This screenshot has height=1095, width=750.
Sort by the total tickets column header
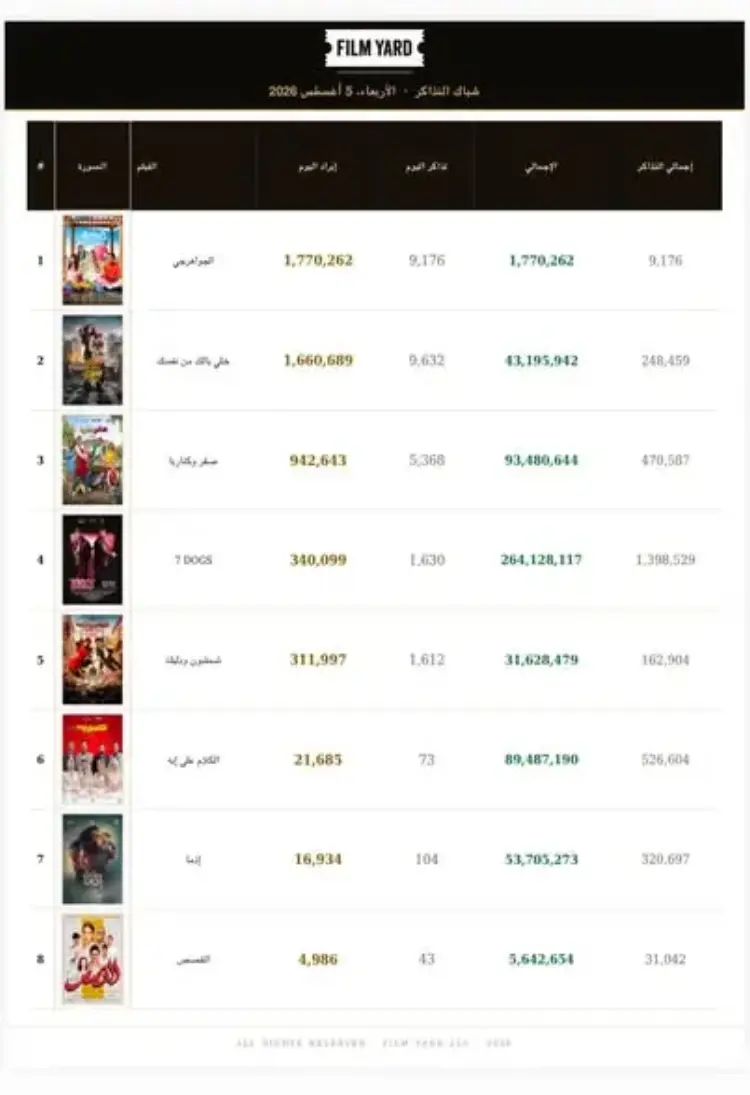(665, 166)
